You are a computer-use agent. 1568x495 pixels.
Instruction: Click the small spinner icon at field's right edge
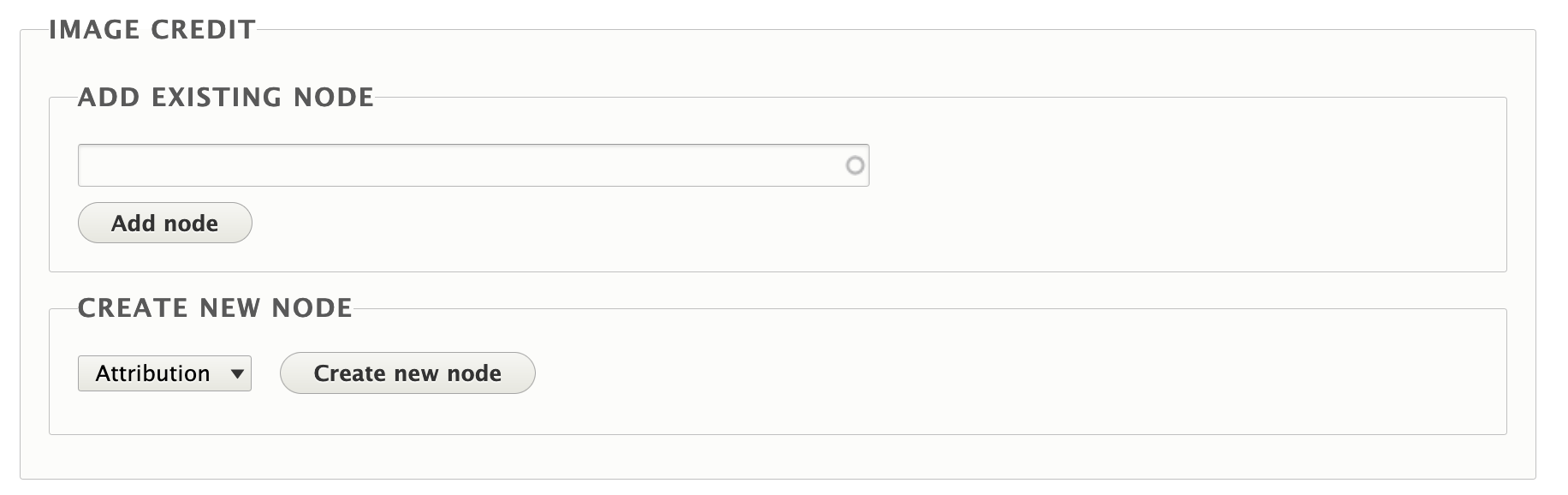[854, 164]
